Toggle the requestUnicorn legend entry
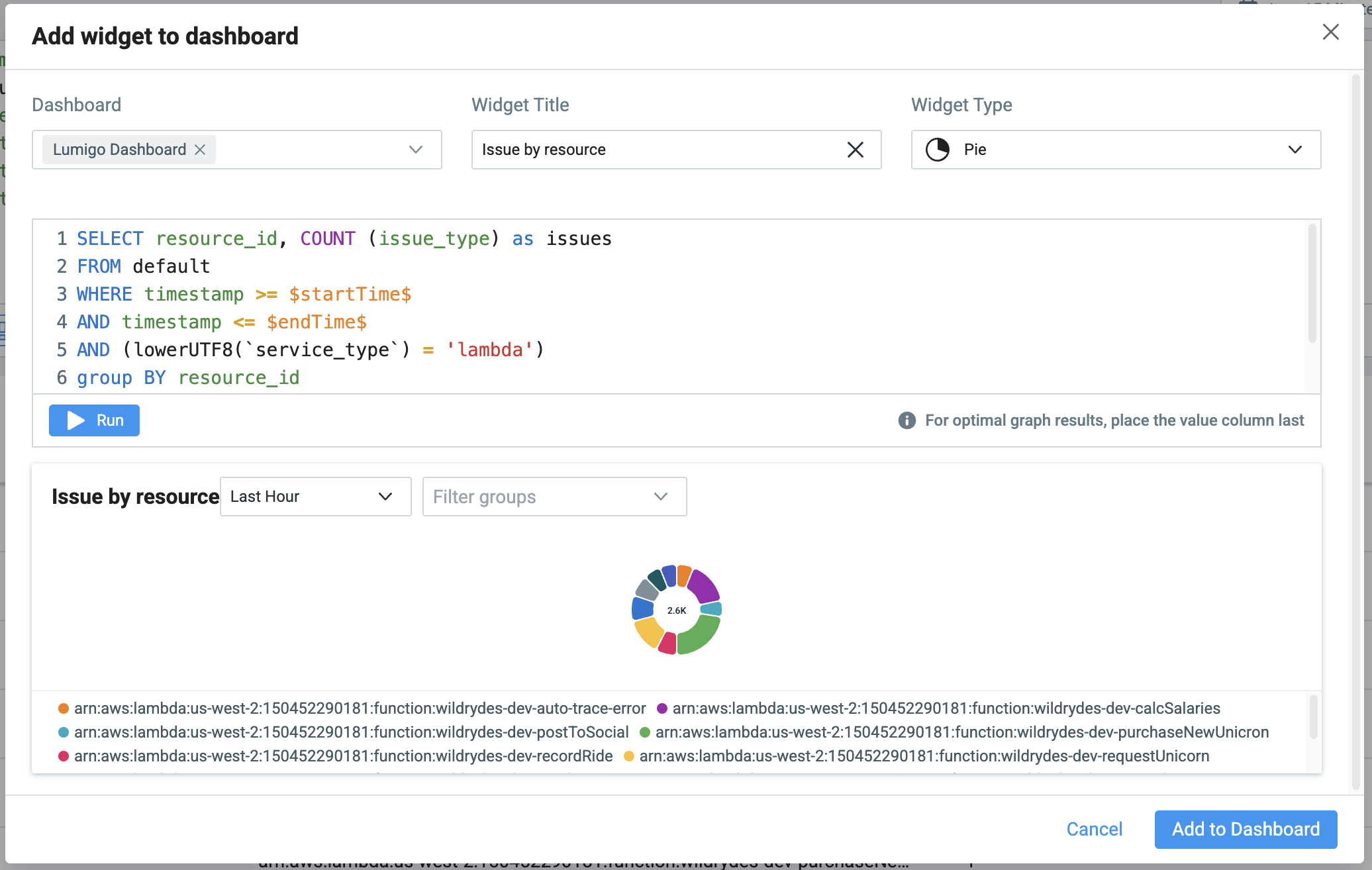The width and height of the screenshot is (1372, 870). click(x=924, y=756)
